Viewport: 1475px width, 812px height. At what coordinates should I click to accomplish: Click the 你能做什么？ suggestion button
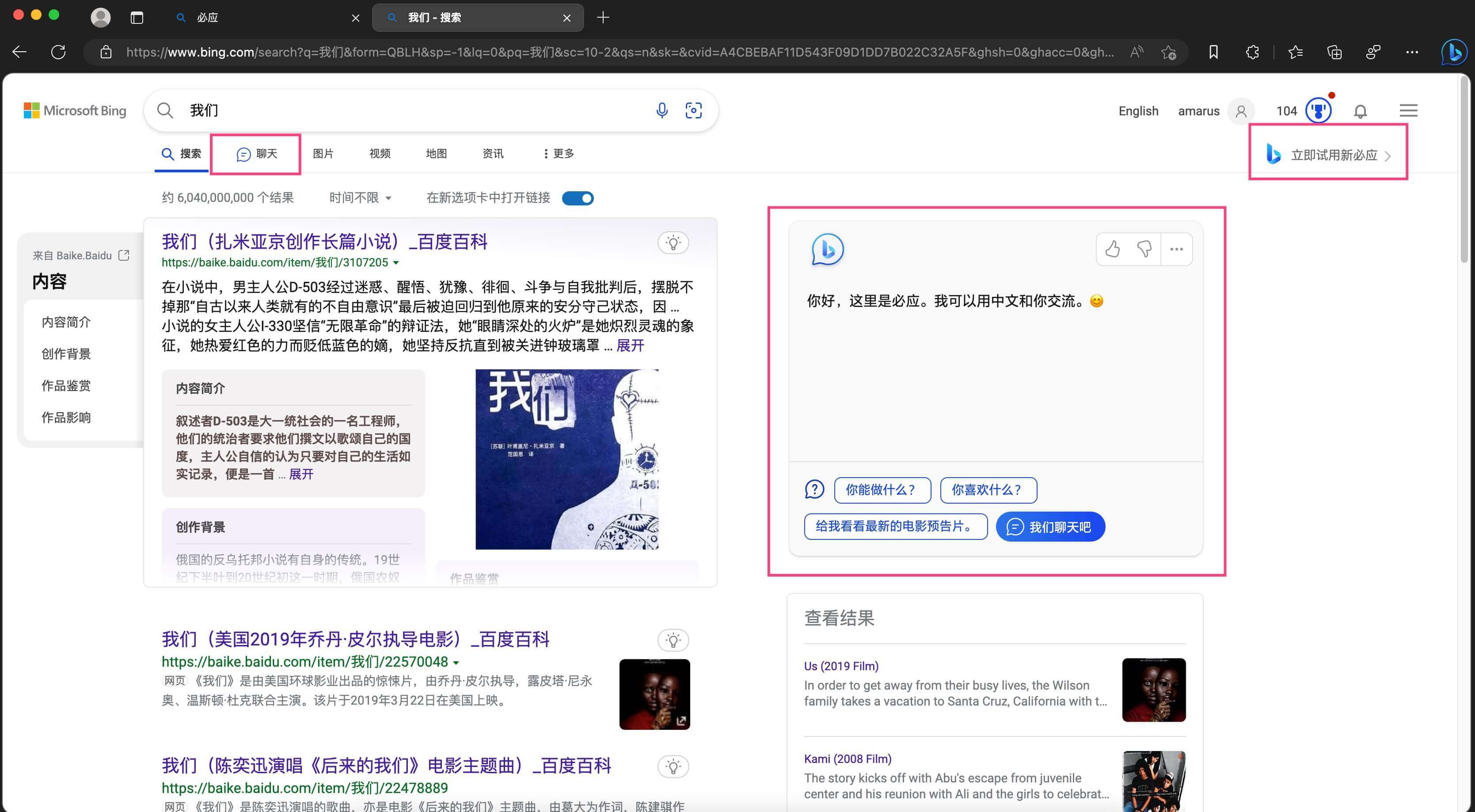click(x=882, y=490)
